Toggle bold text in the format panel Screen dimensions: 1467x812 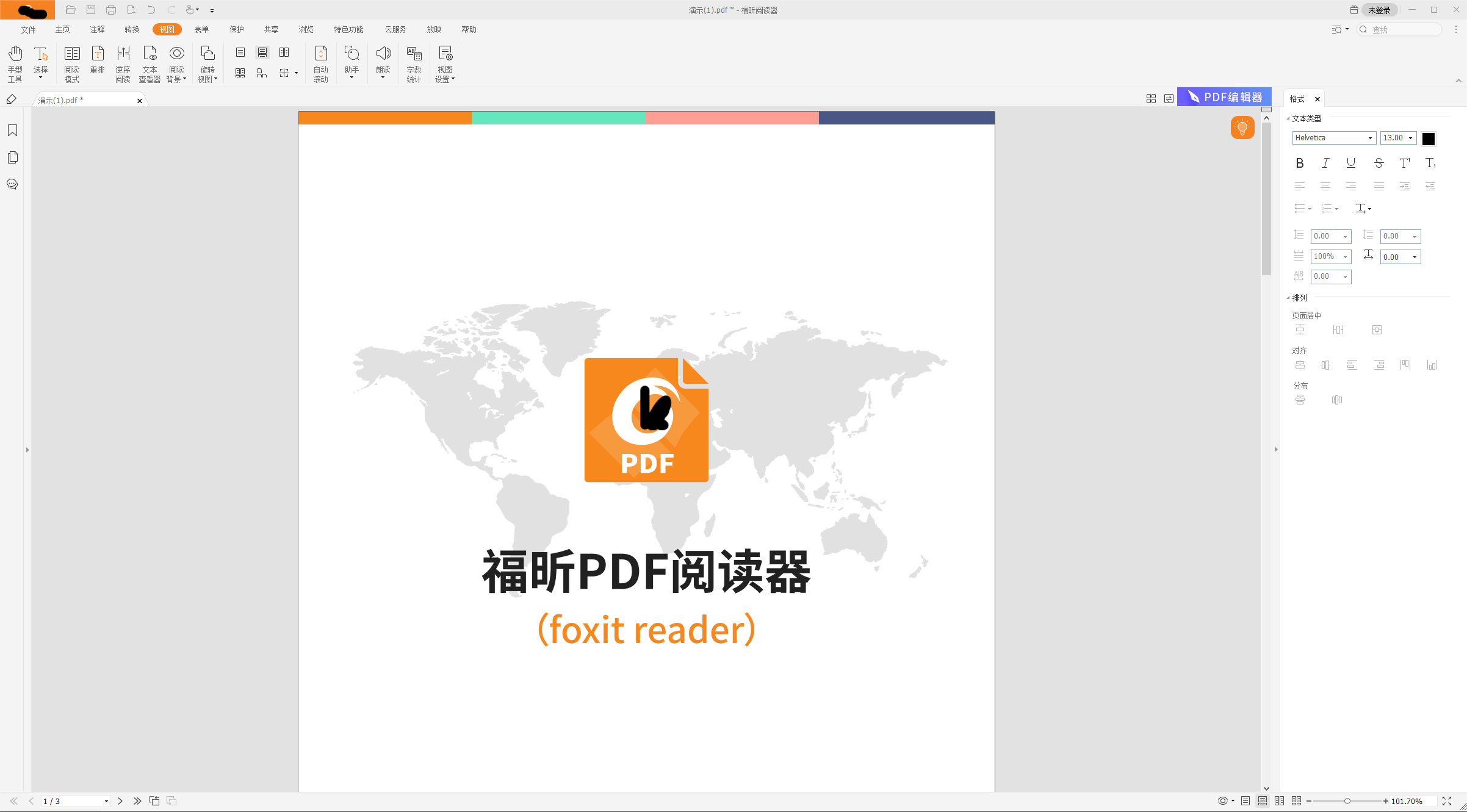point(1299,163)
